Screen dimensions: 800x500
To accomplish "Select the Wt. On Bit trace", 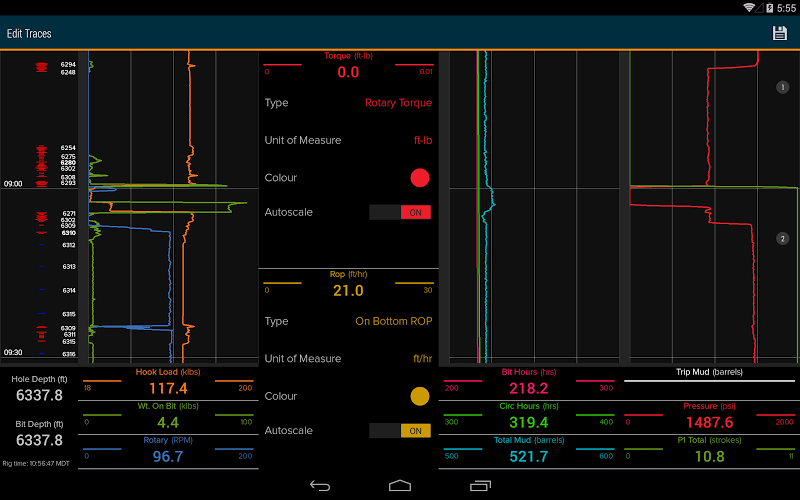I will tap(168, 417).
